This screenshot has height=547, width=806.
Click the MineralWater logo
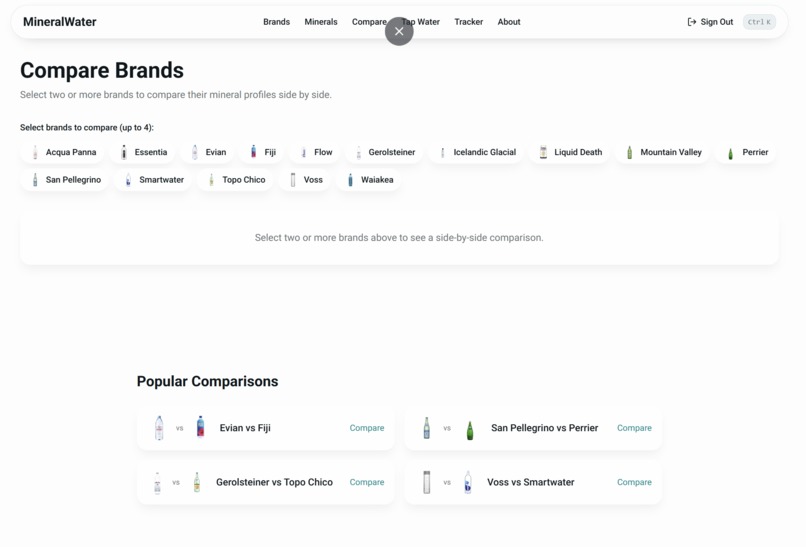click(60, 22)
